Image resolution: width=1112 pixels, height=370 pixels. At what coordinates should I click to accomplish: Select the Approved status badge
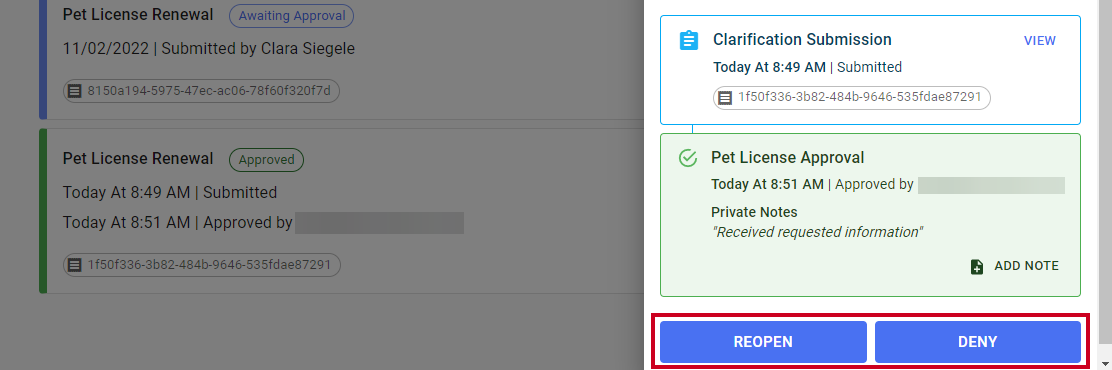tap(266, 159)
